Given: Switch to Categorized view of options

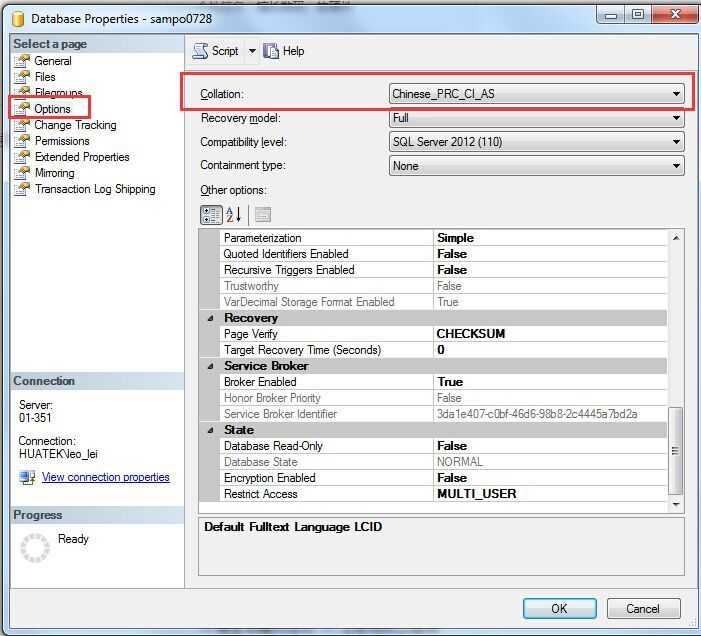Looking at the screenshot, I should click(211, 215).
